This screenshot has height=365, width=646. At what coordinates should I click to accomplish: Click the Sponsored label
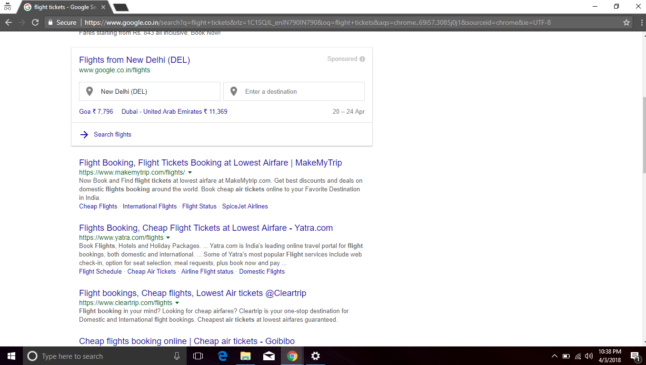(342, 59)
